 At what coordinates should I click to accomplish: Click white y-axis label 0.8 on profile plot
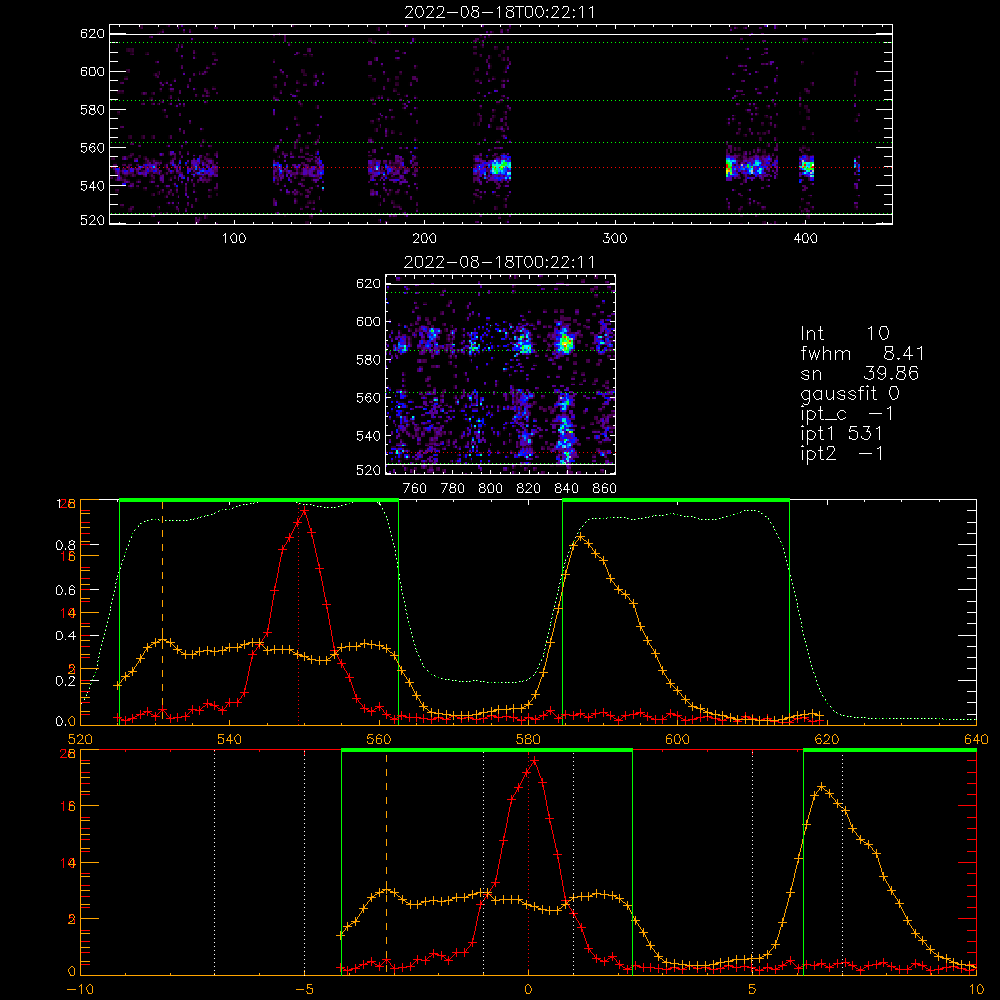[x=66, y=545]
